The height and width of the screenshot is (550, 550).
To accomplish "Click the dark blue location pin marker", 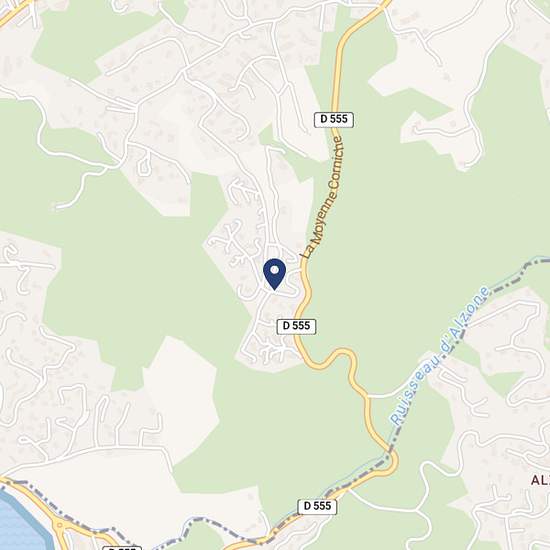I will pyautogui.click(x=275, y=274).
